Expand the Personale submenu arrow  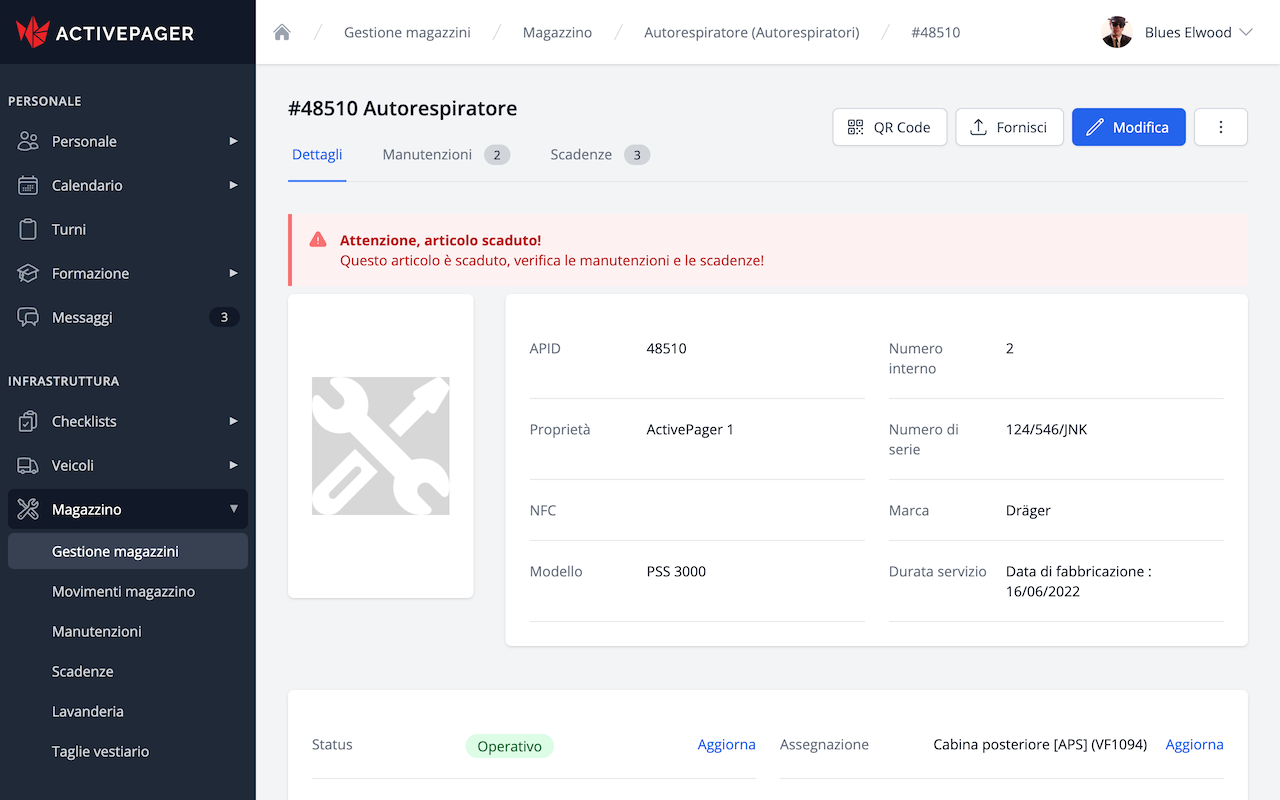coord(233,141)
